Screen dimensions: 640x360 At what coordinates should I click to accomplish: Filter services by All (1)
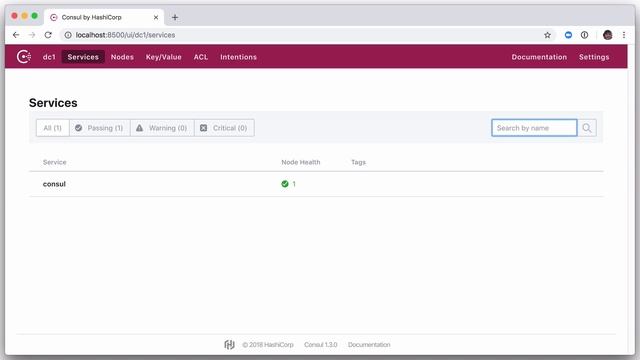coord(53,128)
